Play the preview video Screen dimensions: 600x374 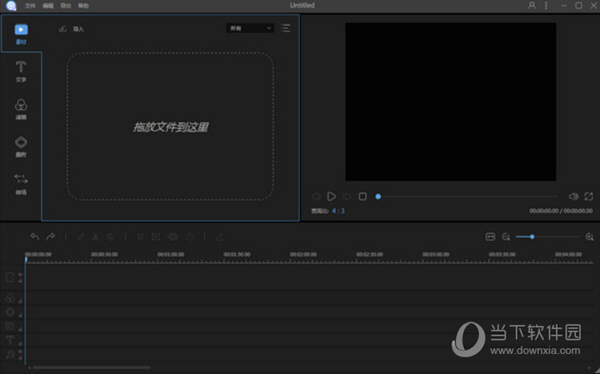tap(331, 196)
